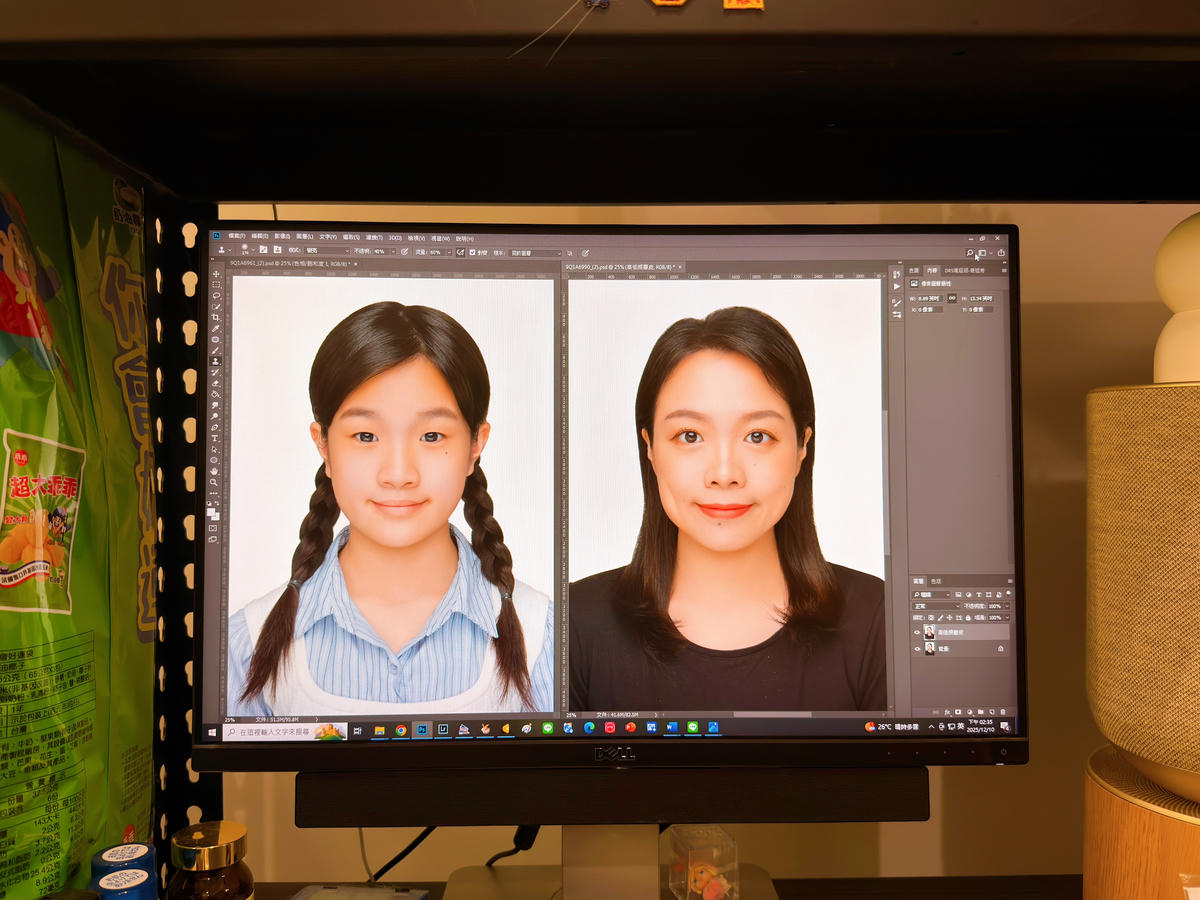Select the Lasso tool
The width and height of the screenshot is (1200, 900).
215,294
